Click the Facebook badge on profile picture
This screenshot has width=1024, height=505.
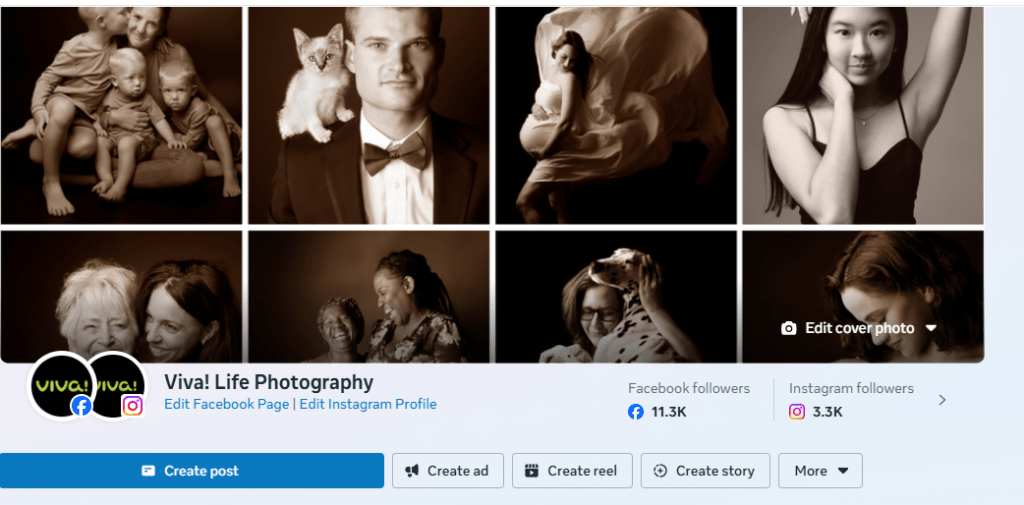[81, 405]
